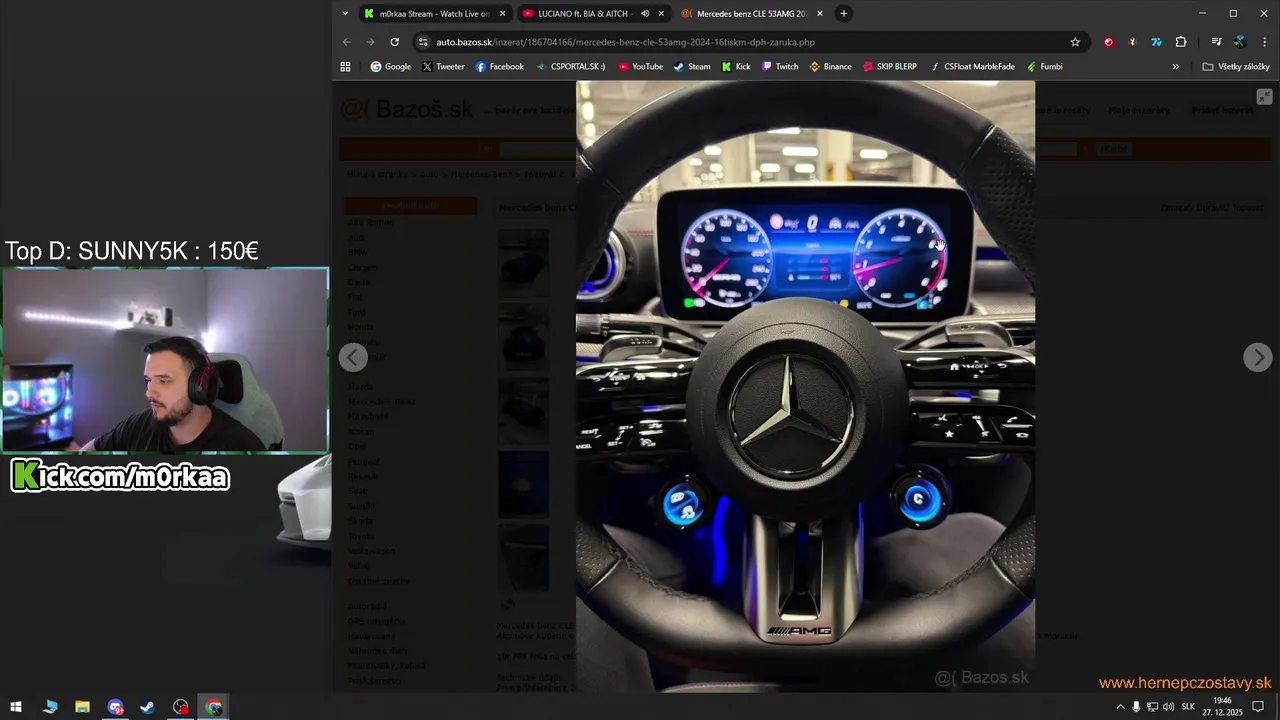Bookmark this page with the star

tap(1075, 42)
